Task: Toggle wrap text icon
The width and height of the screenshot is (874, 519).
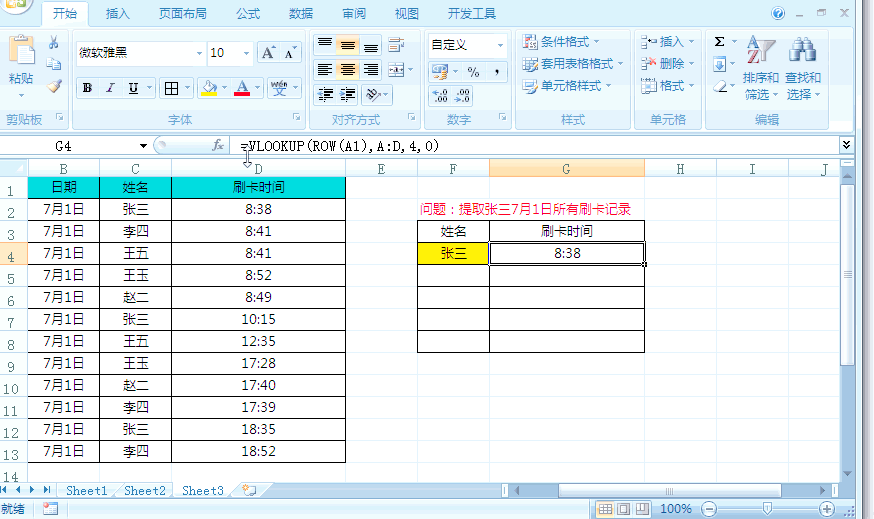Action: [x=396, y=45]
